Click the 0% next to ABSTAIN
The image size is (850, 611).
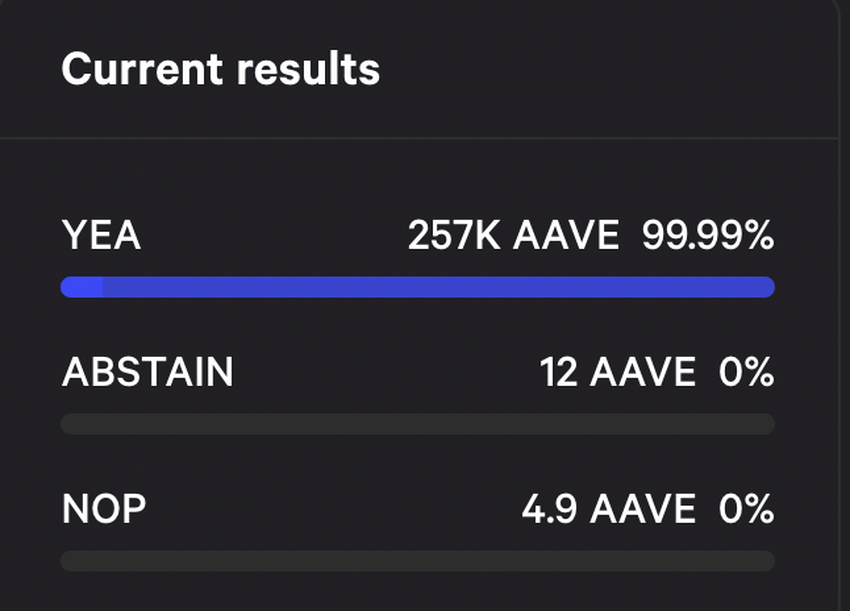click(746, 371)
